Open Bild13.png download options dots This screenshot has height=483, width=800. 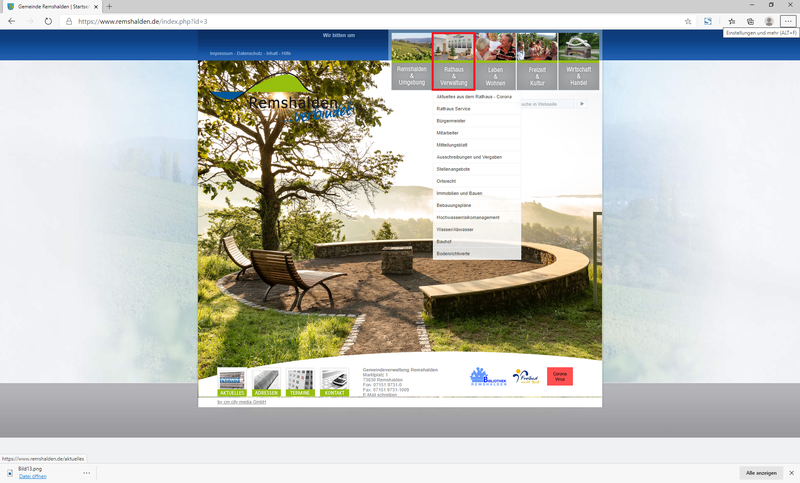click(x=87, y=473)
